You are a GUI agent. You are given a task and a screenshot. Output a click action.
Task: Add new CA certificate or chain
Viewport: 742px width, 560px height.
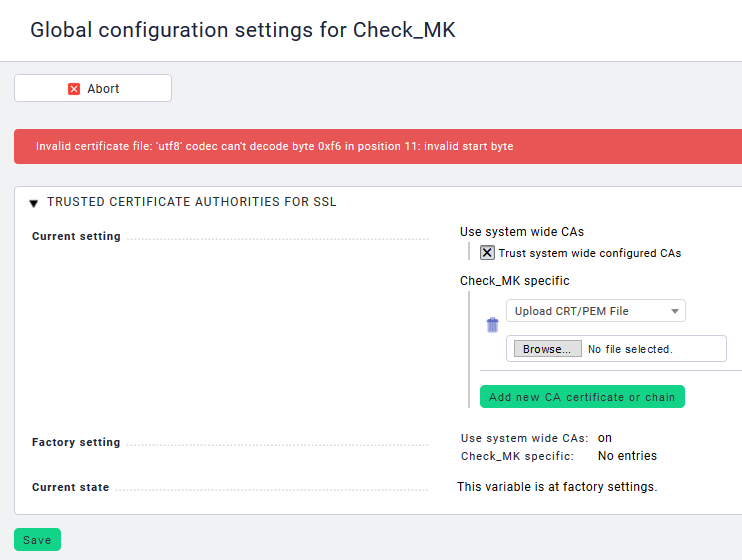point(582,397)
